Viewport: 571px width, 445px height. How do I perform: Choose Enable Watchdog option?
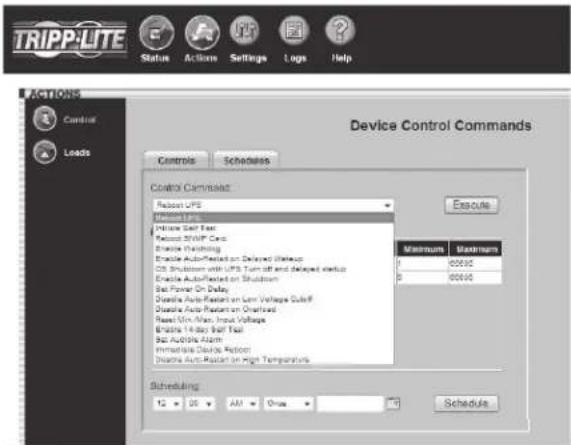[x=273, y=249]
